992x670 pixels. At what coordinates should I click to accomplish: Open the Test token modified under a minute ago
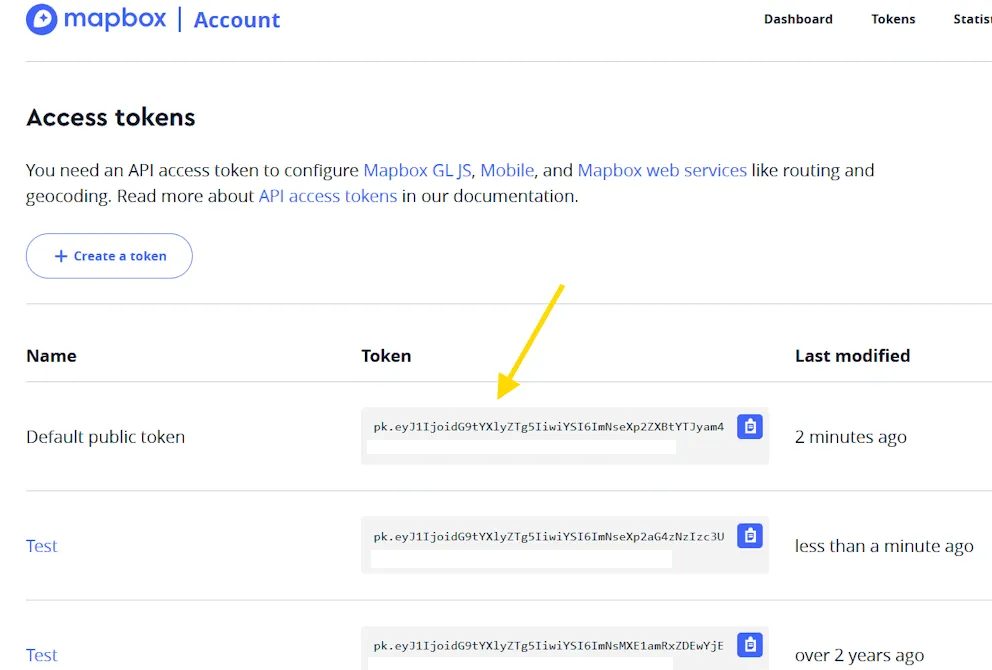tap(42, 546)
